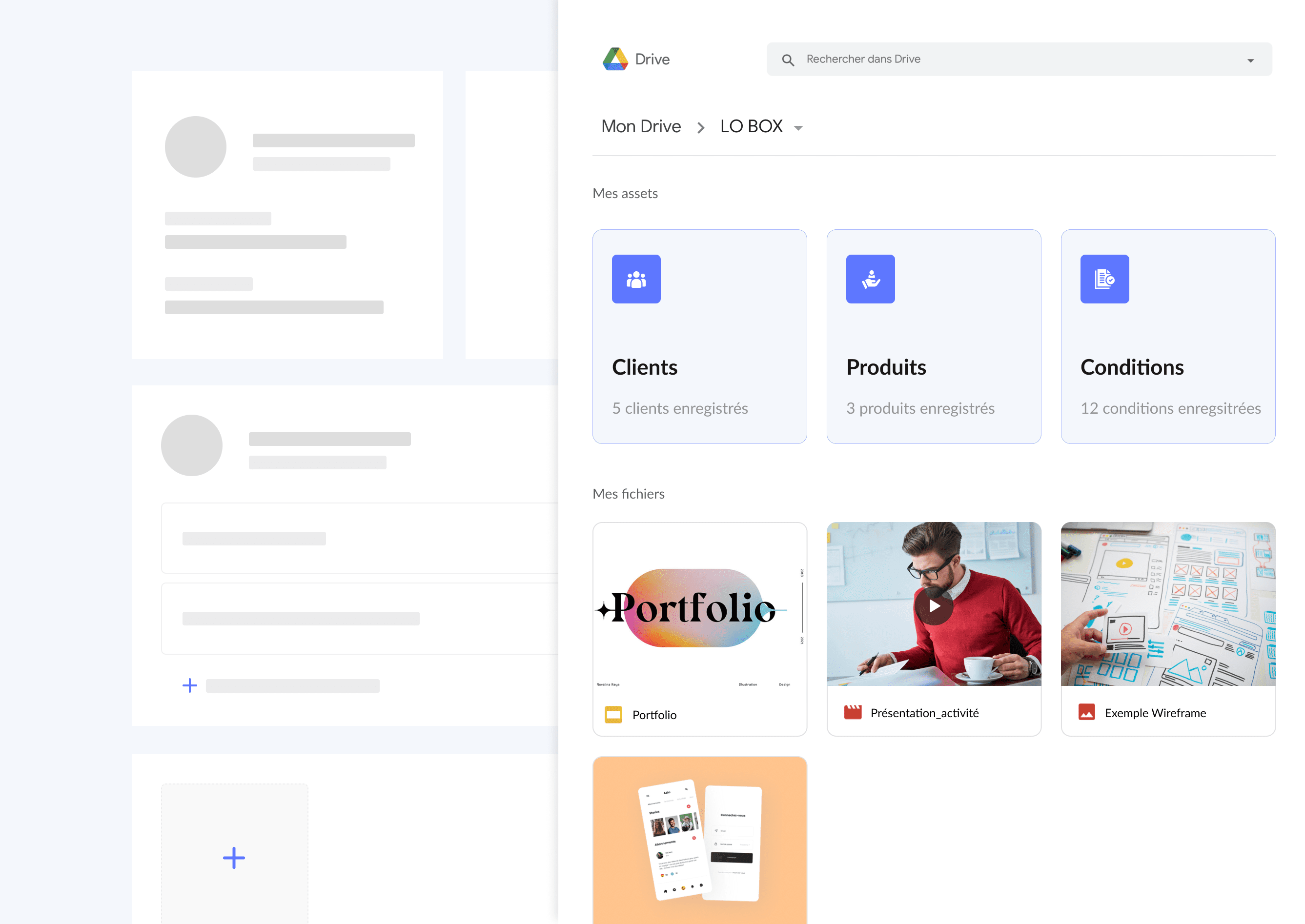Select the LO BOX breadcrumb label
The width and height of the screenshot is (1305, 924).
751,126
